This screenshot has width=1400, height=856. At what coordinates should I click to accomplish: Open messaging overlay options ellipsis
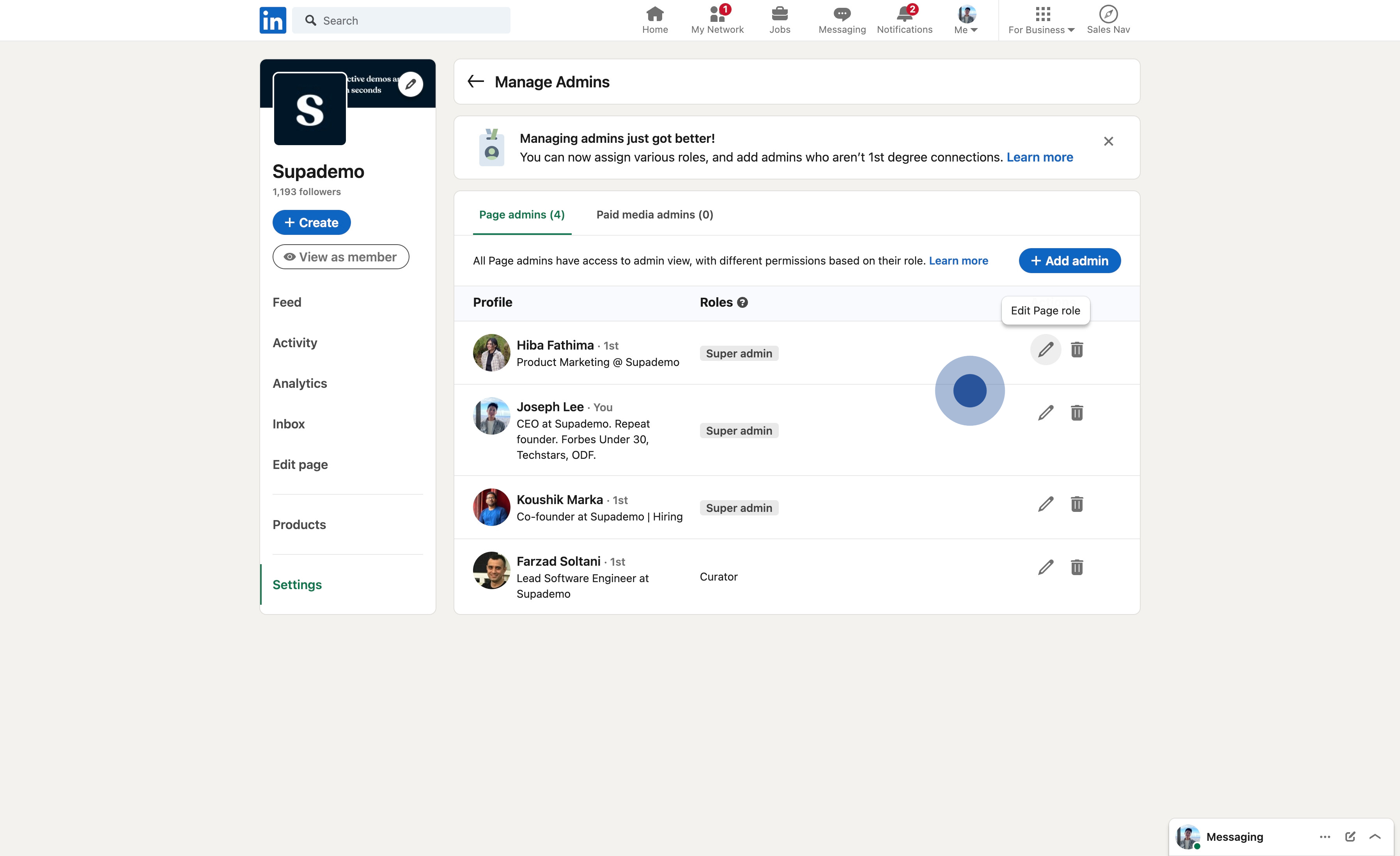(x=1324, y=836)
